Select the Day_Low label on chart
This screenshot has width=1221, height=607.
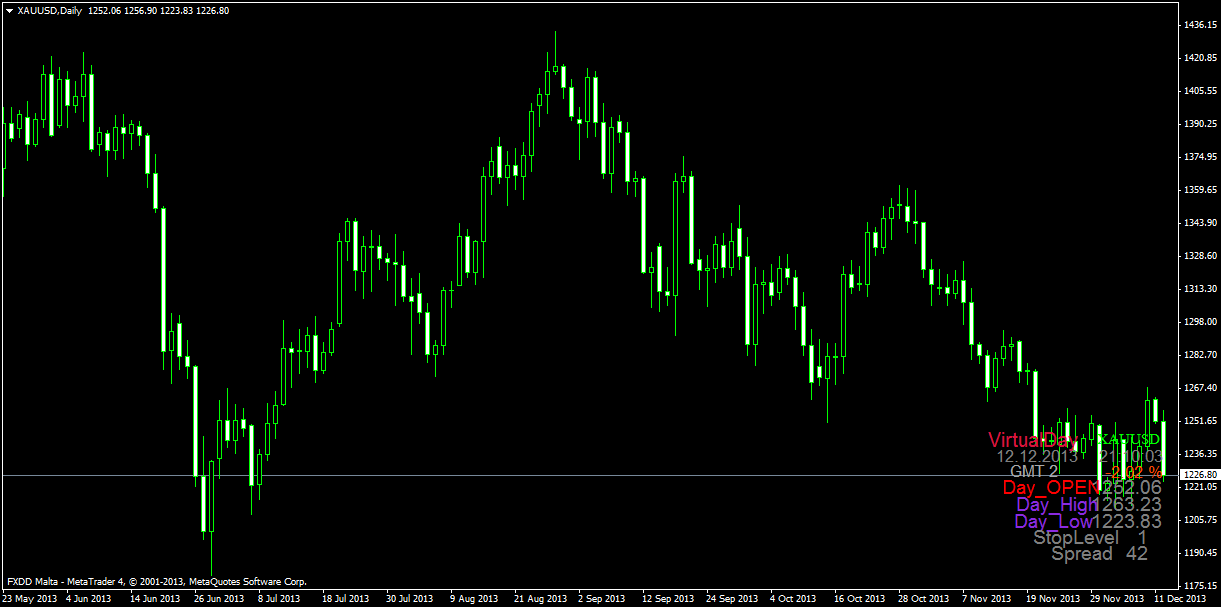(x=1053, y=521)
